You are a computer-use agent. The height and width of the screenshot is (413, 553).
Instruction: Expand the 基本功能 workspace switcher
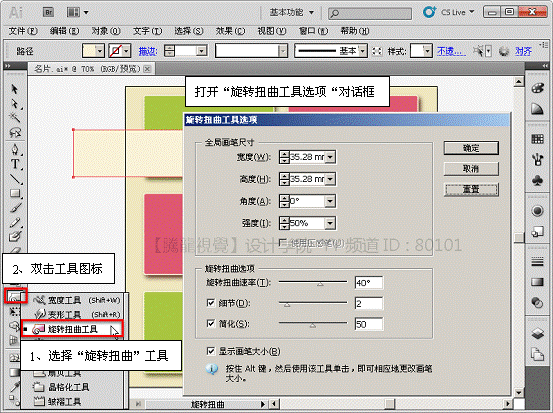tap(292, 12)
